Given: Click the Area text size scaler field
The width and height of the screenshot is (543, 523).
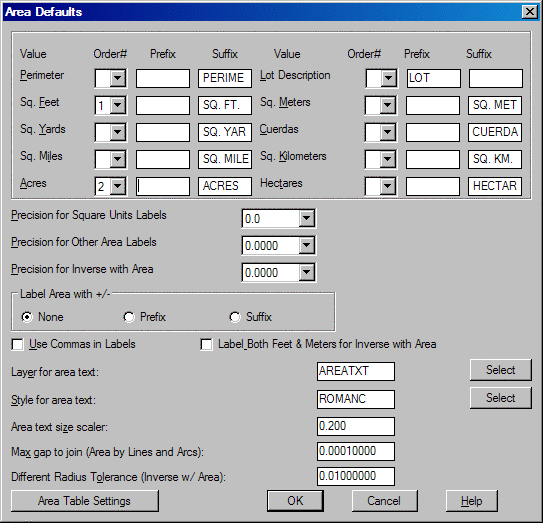Looking at the screenshot, I should point(356,426).
